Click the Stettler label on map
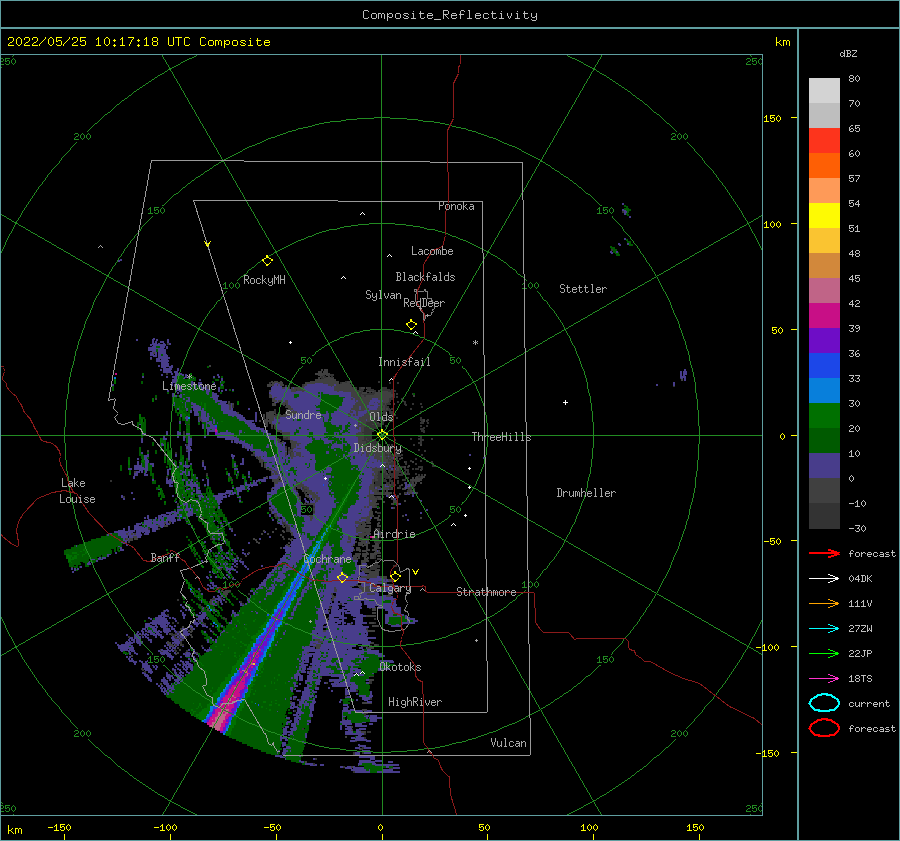Viewport: 900px width, 841px height. (583, 289)
